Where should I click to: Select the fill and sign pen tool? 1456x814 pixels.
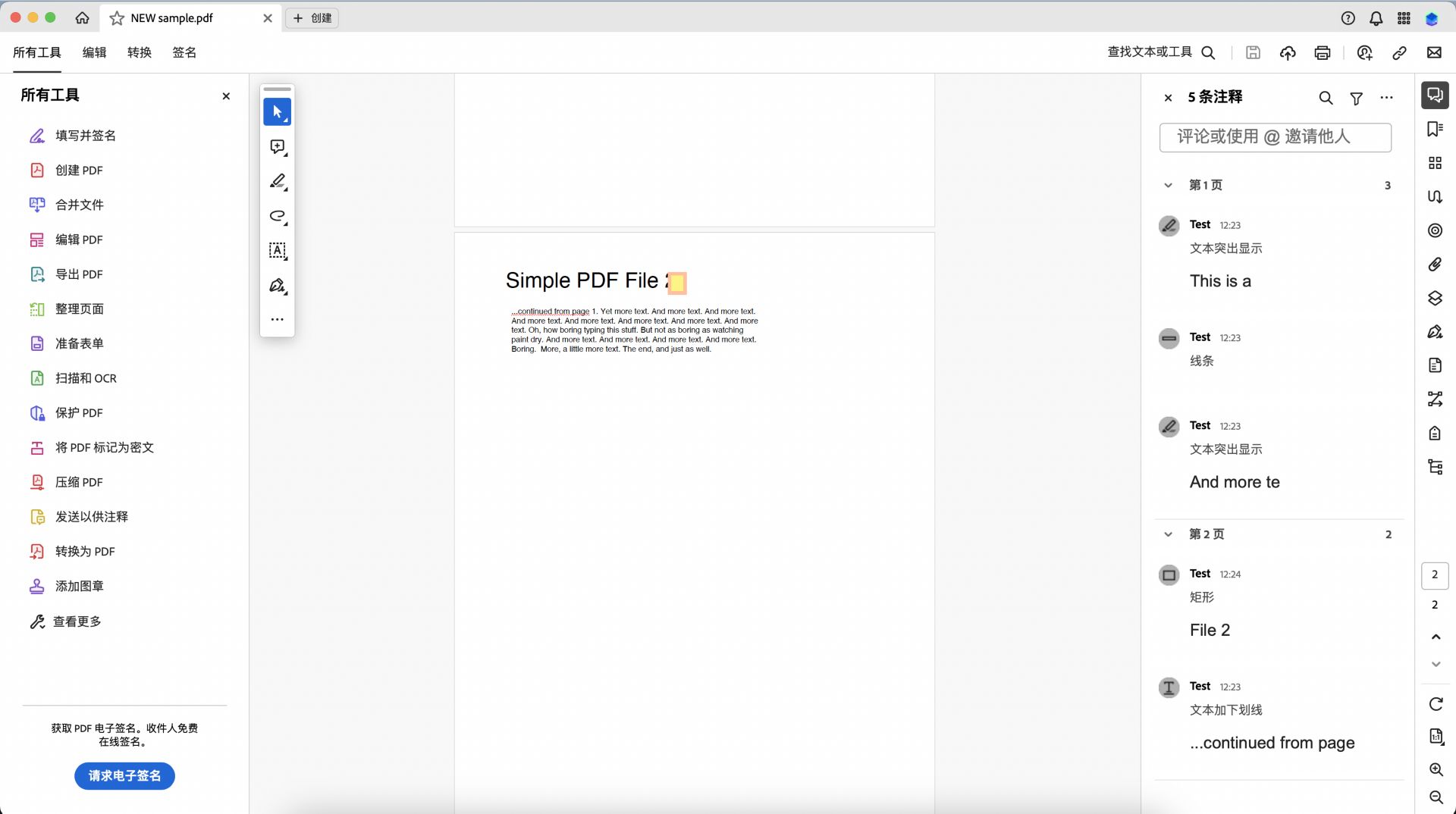pyautogui.click(x=278, y=286)
